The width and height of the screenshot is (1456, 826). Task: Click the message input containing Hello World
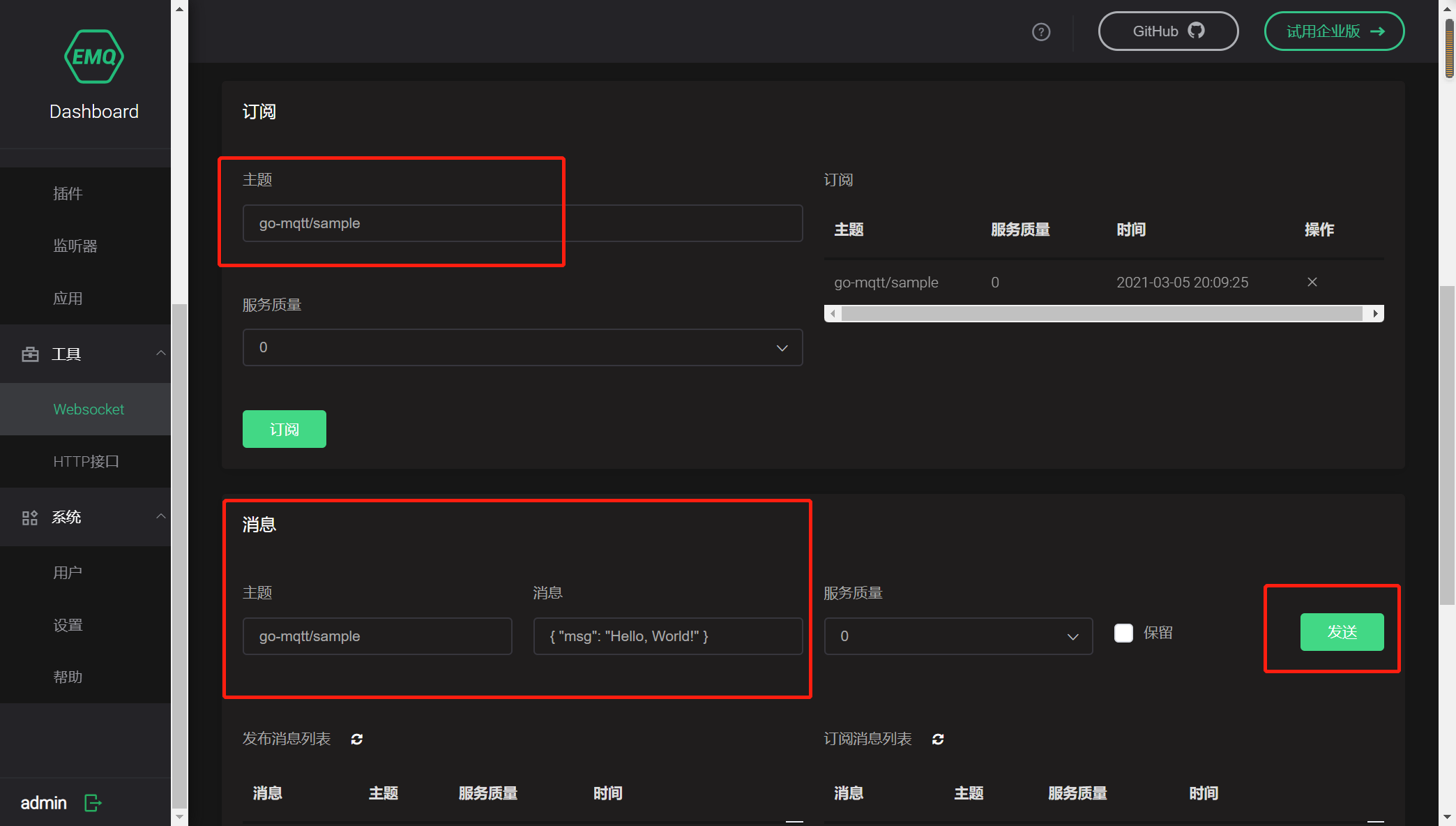[667, 636]
